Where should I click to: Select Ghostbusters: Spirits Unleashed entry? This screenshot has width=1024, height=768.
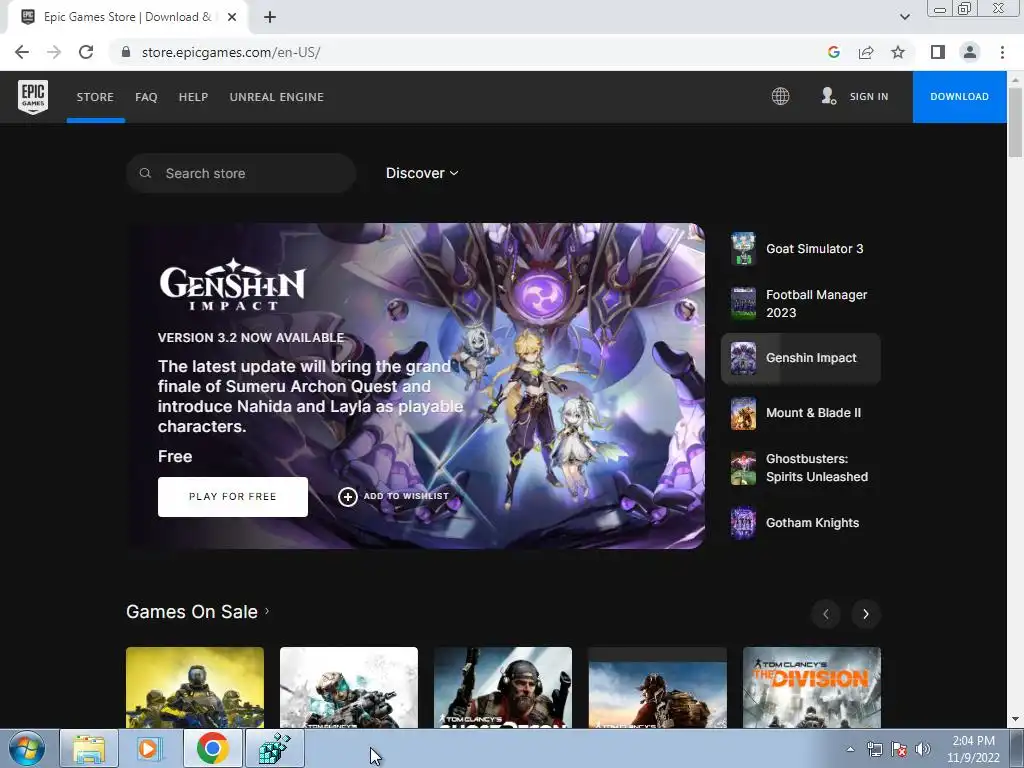[x=801, y=468]
